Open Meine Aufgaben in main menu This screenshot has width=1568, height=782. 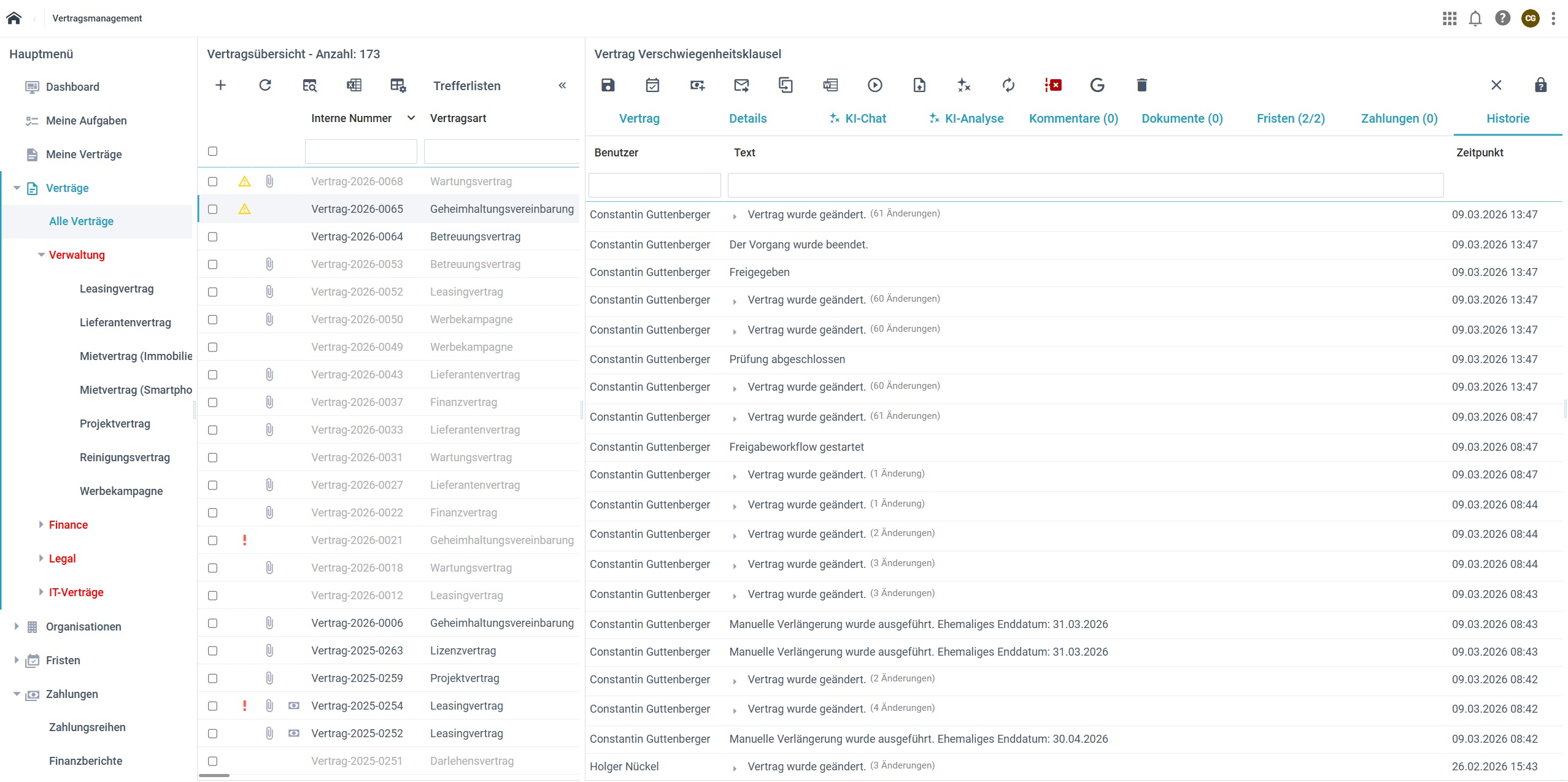pyautogui.click(x=86, y=121)
